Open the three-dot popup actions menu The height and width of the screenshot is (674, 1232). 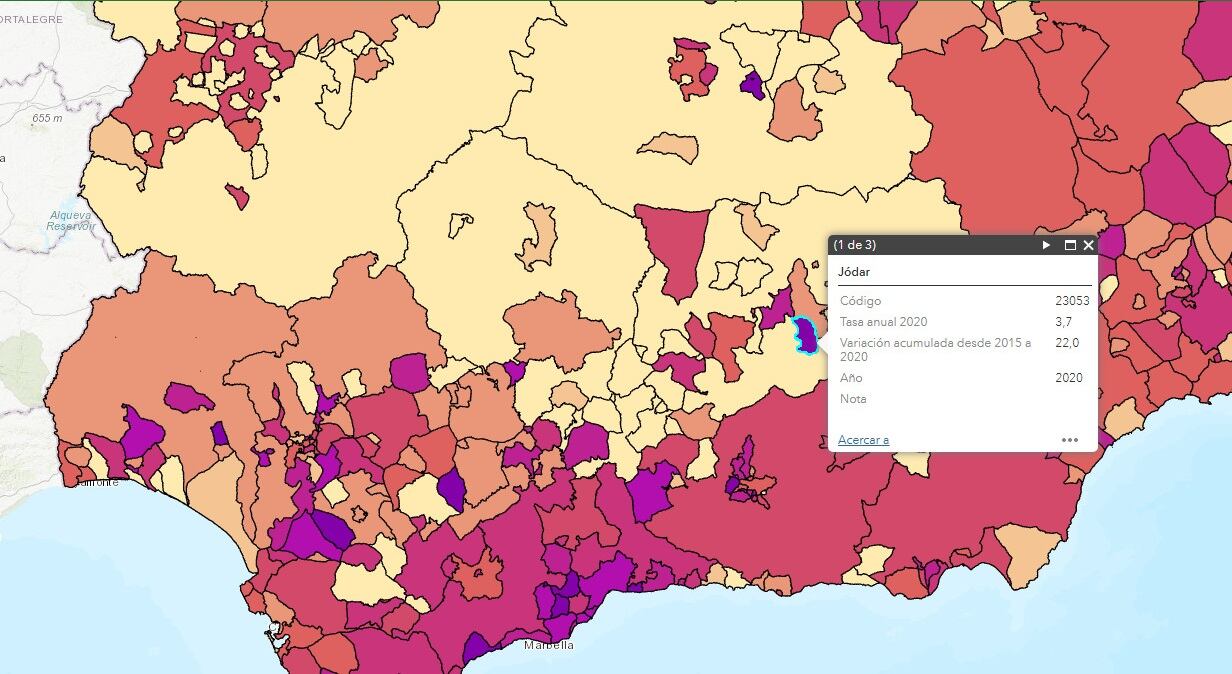[1070, 440]
